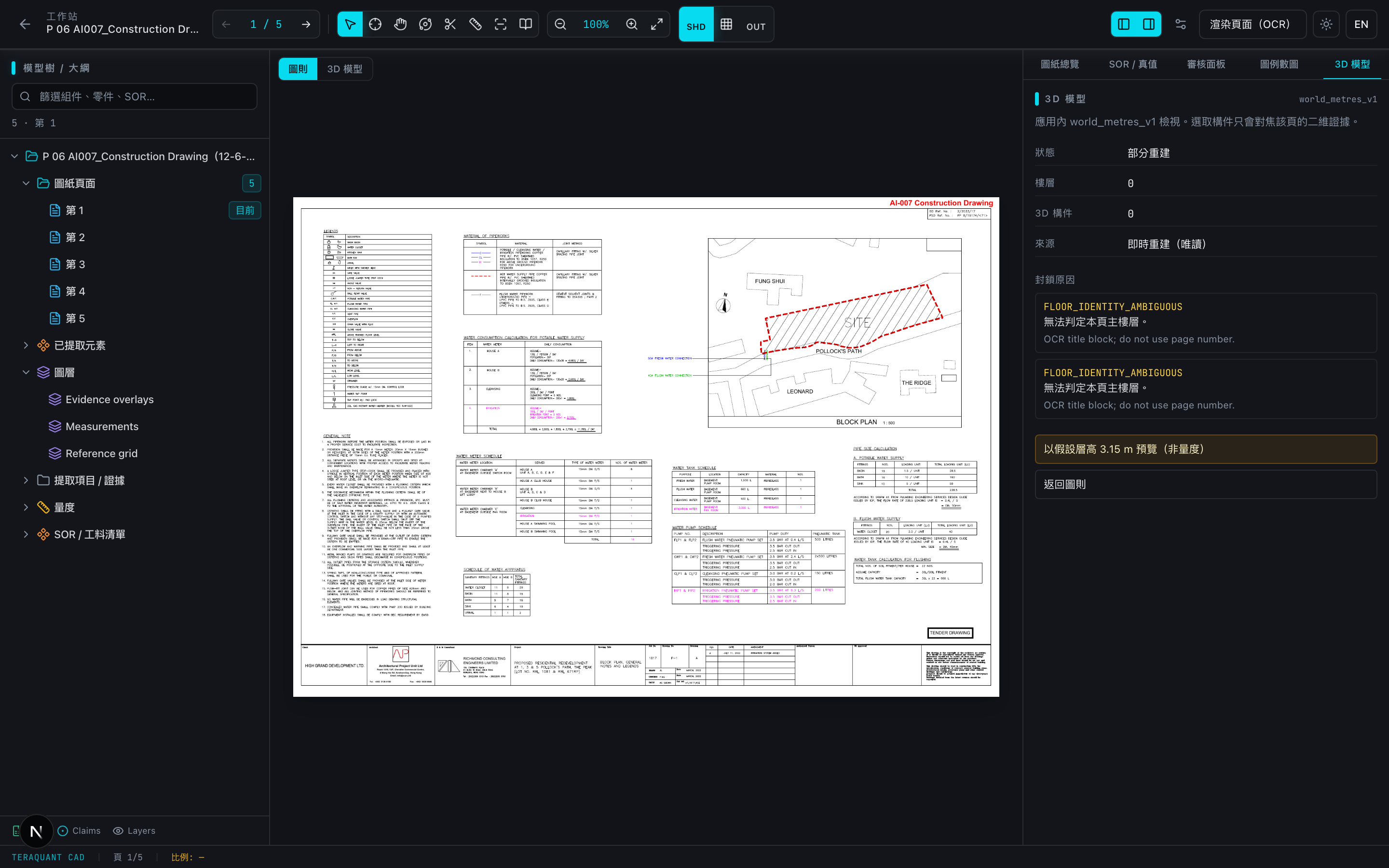Click the drawing sheet preview

646,447
